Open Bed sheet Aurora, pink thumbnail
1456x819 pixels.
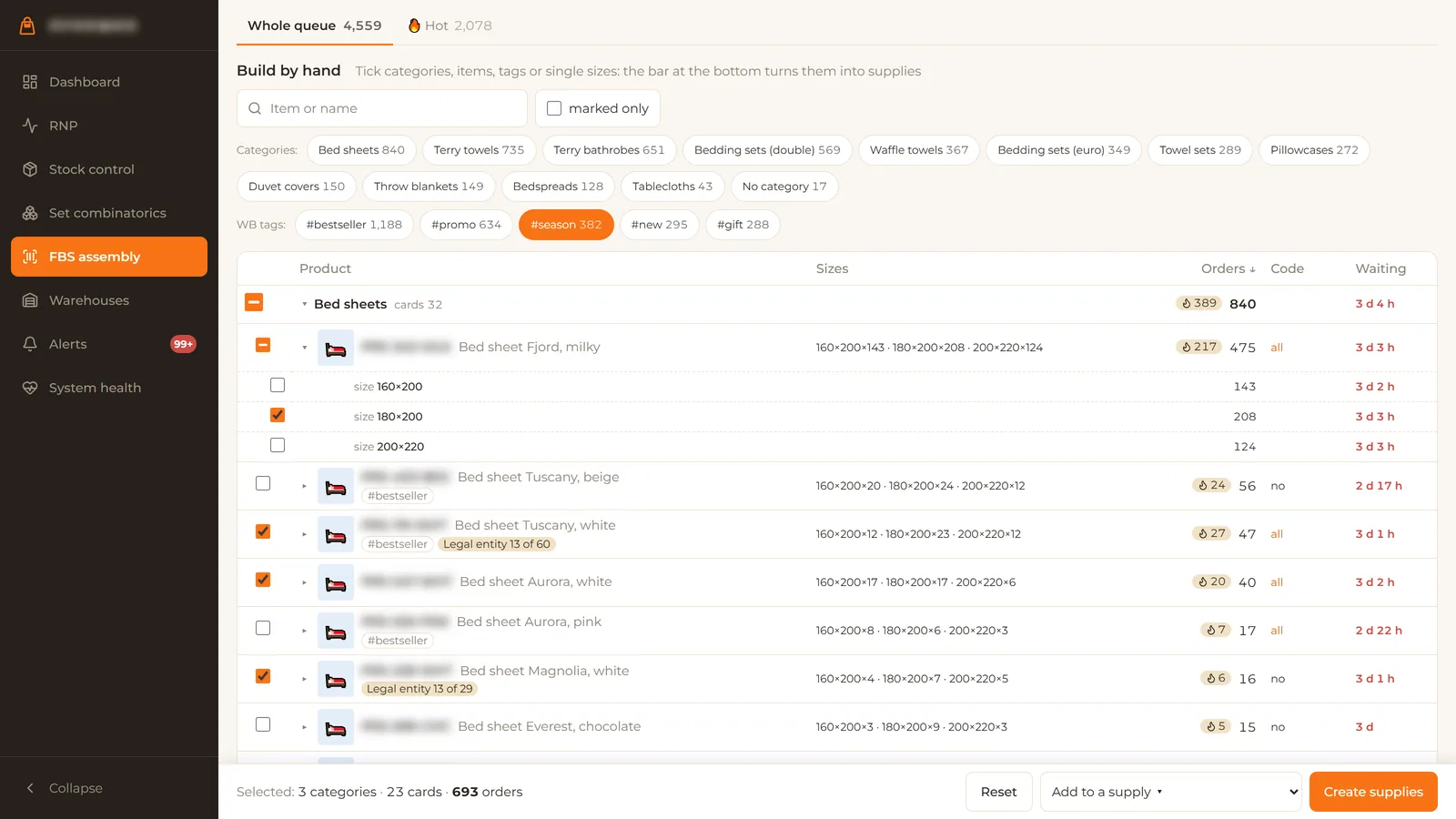point(336,631)
